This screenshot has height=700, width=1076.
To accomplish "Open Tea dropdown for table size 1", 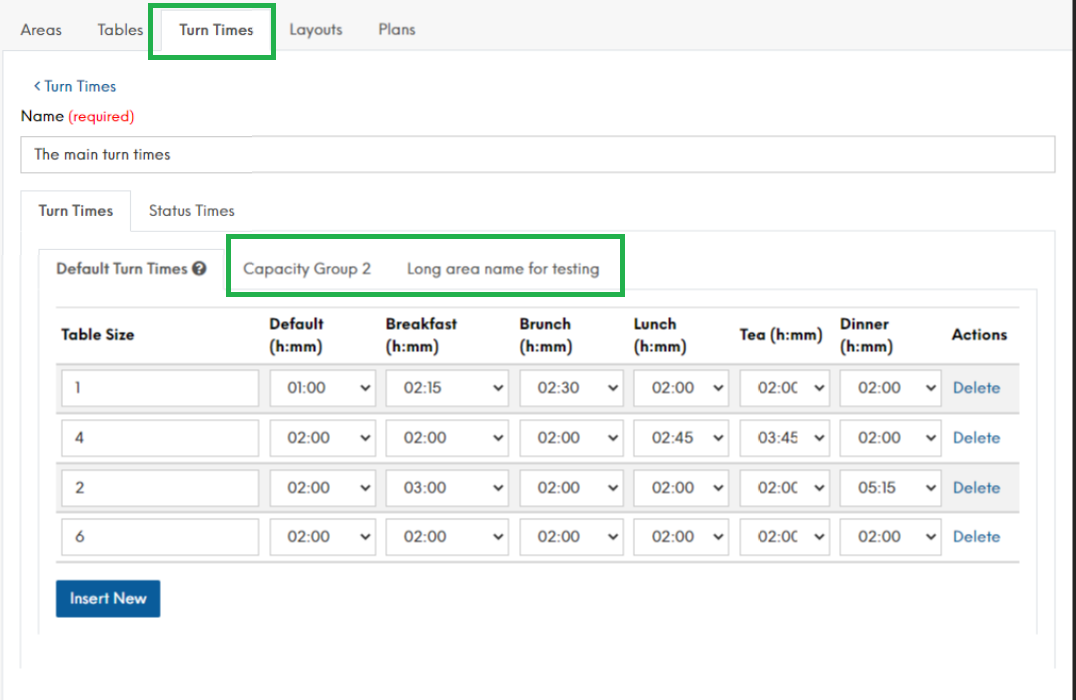I will [784, 388].
